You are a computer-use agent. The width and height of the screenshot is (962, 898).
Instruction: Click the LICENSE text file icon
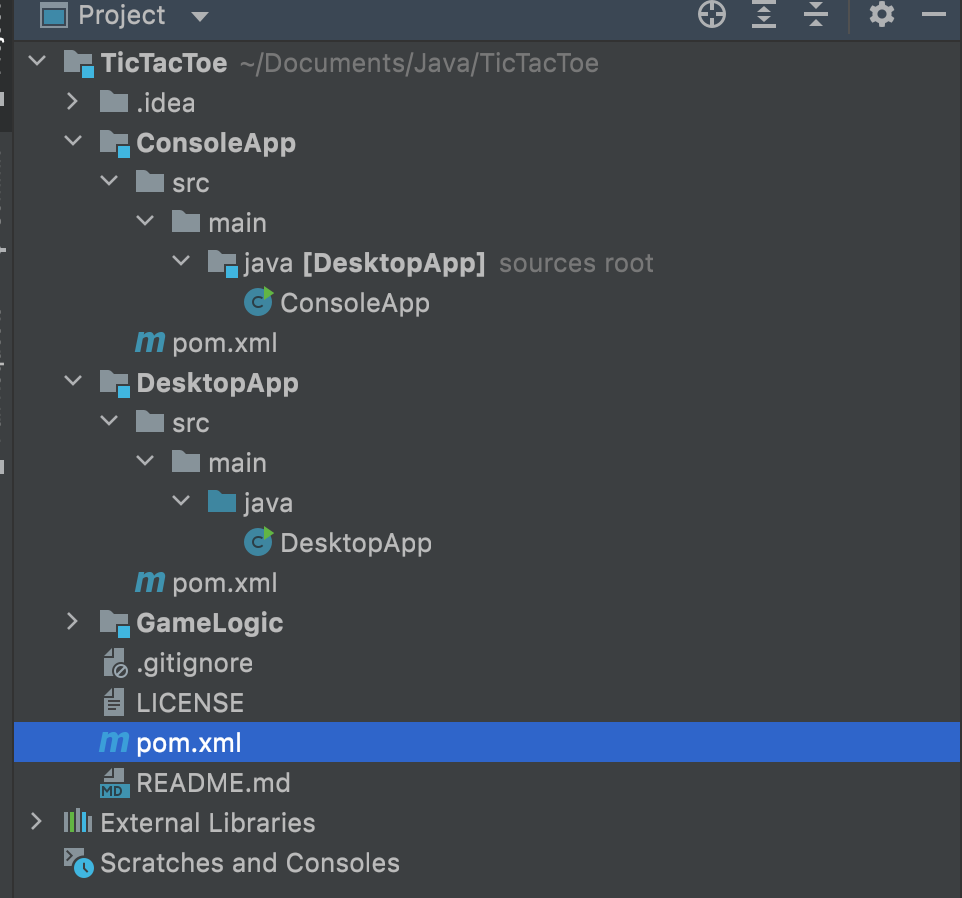pos(114,702)
